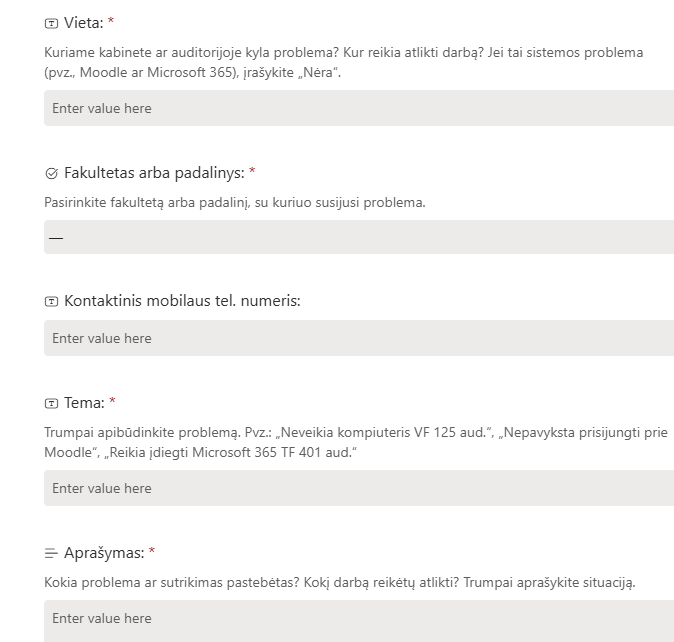This screenshot has height=642, width=674.
Task: Click the text-field icon next to Tema
Action: click(51, 404)
